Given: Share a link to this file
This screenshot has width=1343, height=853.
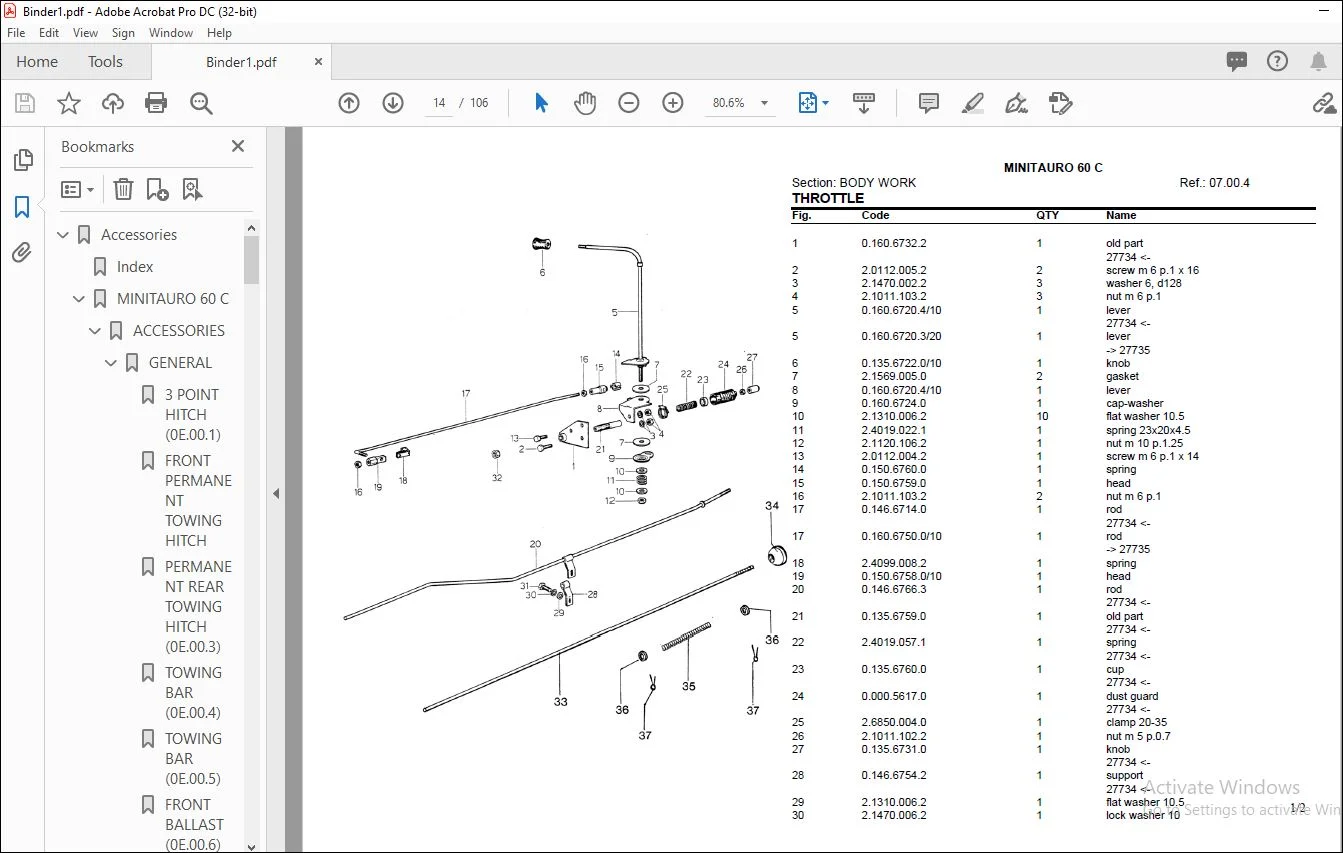Looking at the screenshot, I should click(1325, 103).
